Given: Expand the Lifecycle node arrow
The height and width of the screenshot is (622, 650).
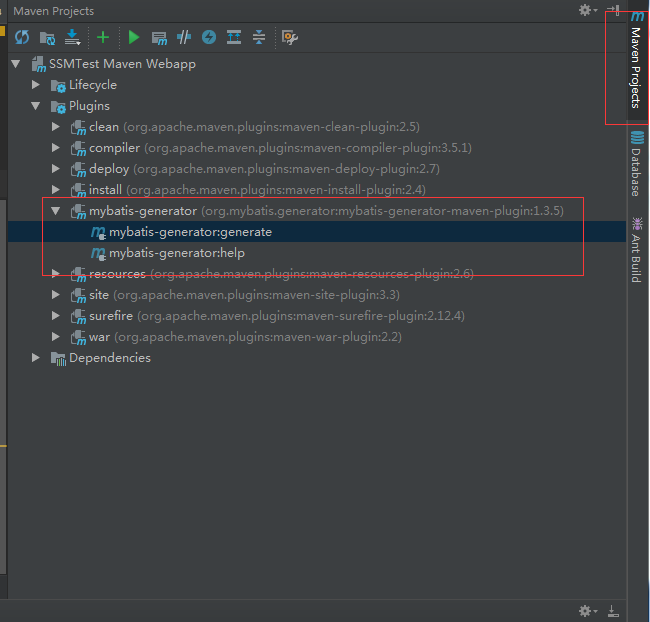Looking at the screenshot, I should pyautogui.click(x=36, y=85).
